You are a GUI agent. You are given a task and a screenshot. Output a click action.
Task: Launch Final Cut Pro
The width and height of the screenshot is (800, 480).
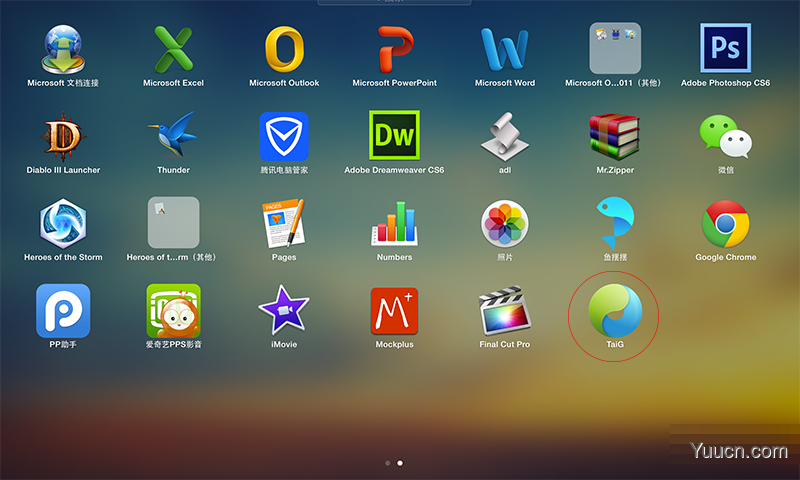(x=505, y=310)
